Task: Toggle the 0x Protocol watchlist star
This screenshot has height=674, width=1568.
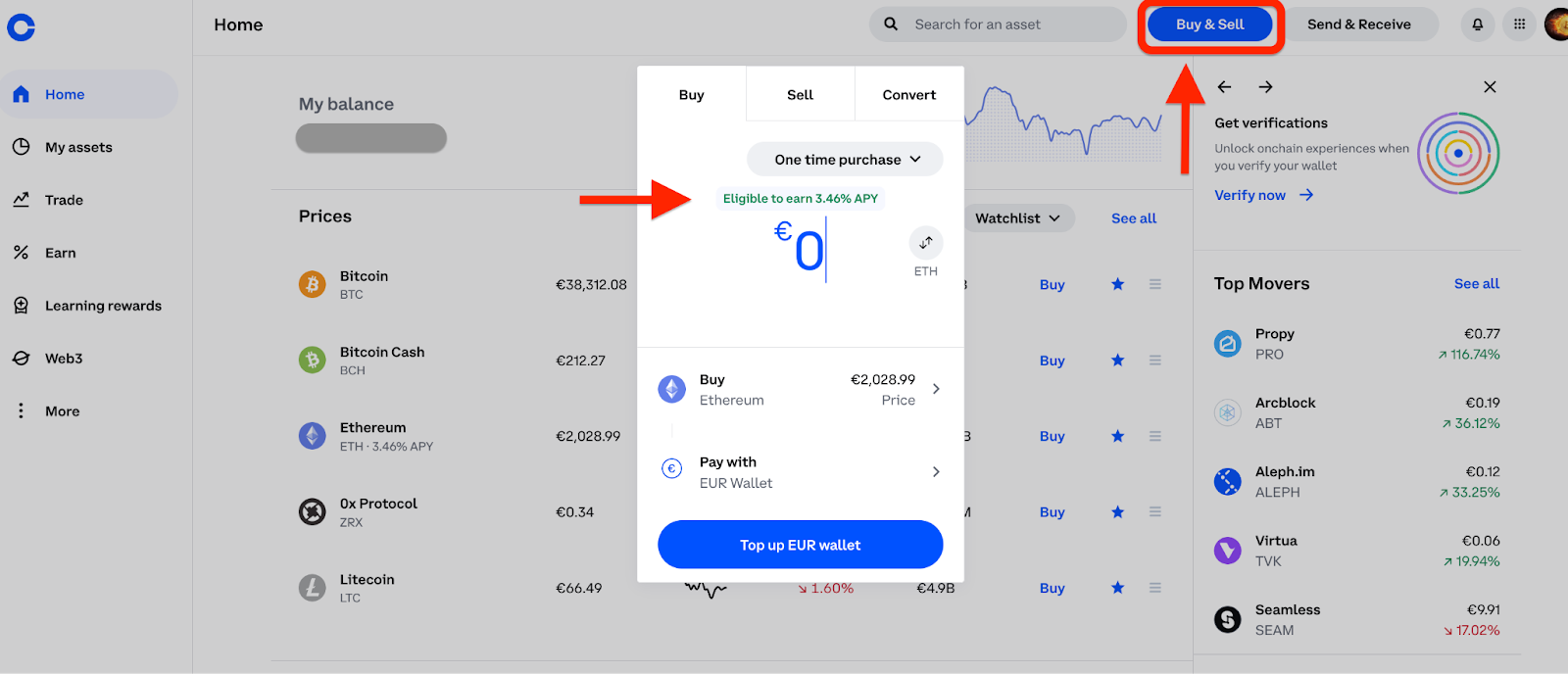Action: [x=1117, y=511]
